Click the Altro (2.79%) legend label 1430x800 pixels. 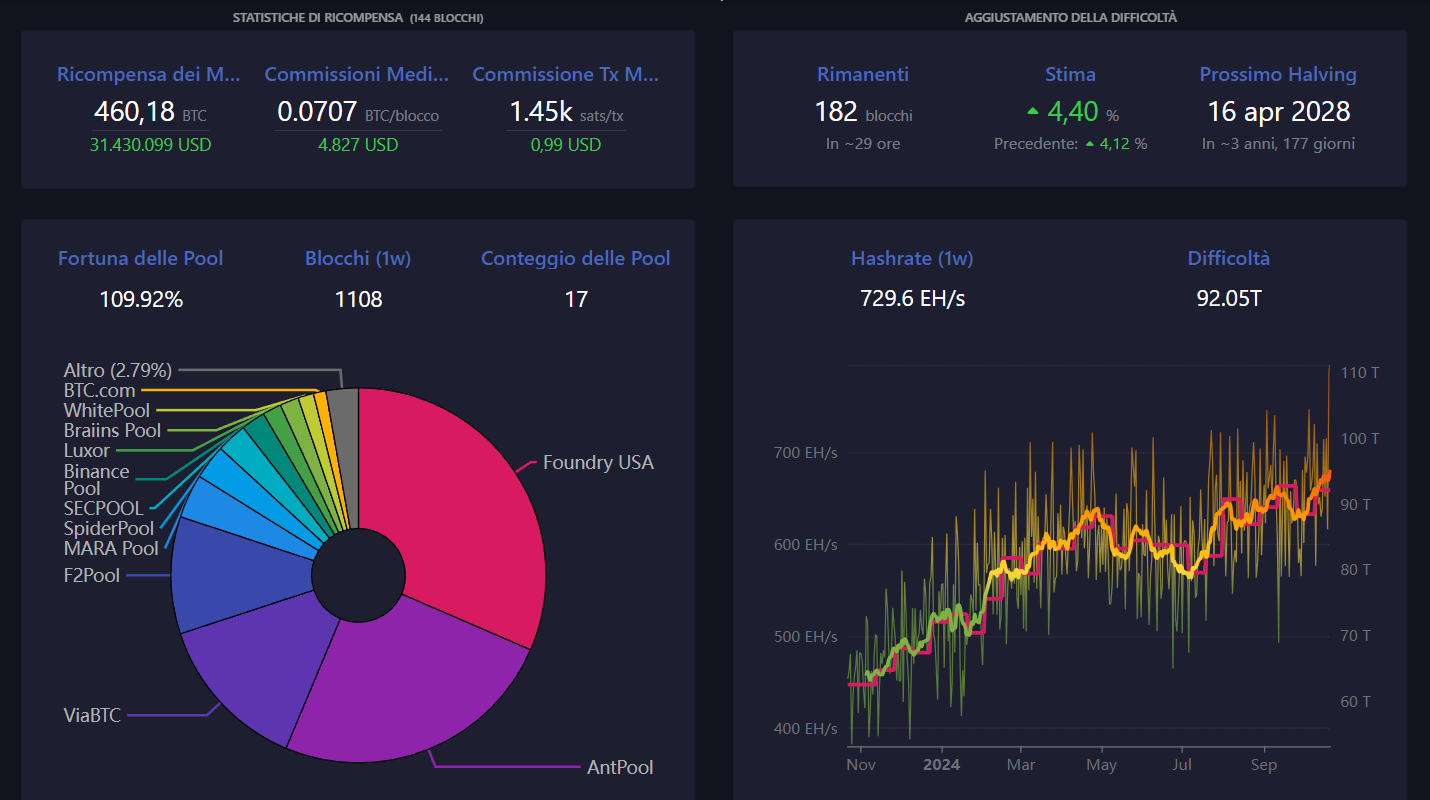pos(118,370)
